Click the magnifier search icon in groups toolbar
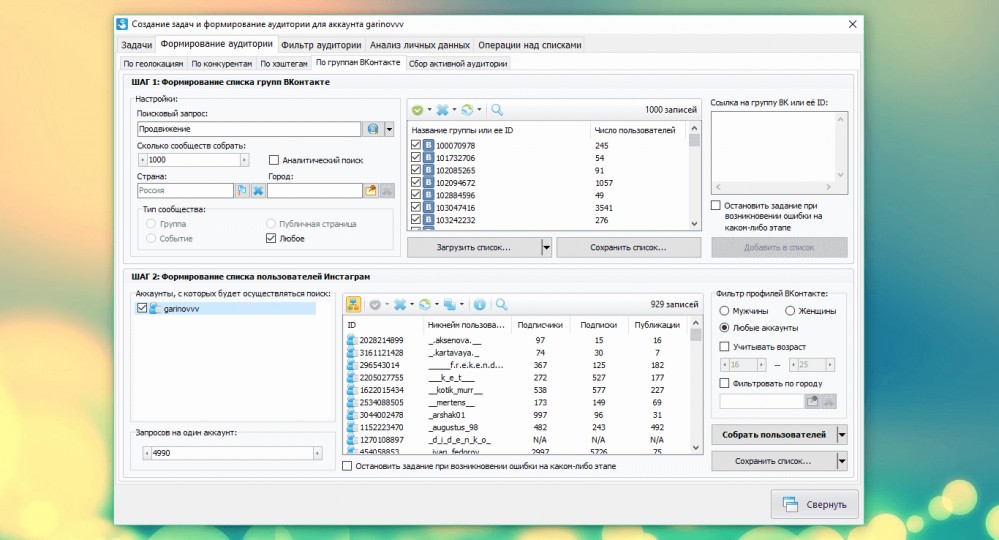Screen dimensions: 999x540 coord(497,110)
